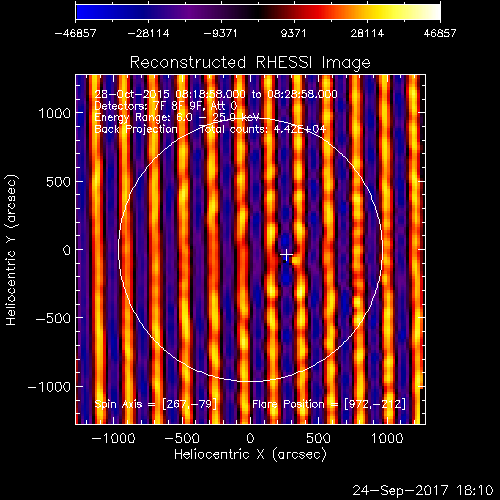The image size is (500, 500).
Task: Click the 'Heliocentric Y (arcsec)' axis label
Action: (11, 250)
